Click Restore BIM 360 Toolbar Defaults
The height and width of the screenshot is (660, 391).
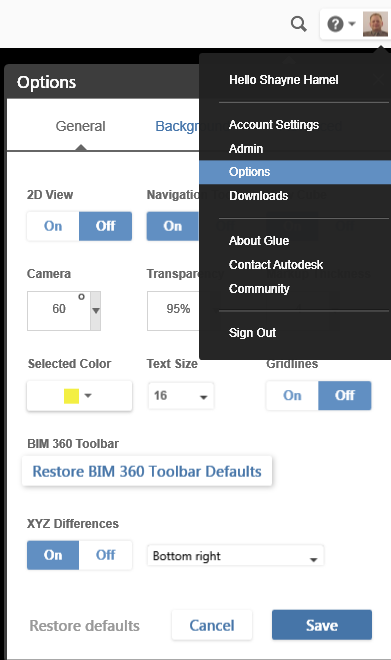point(147,471)
